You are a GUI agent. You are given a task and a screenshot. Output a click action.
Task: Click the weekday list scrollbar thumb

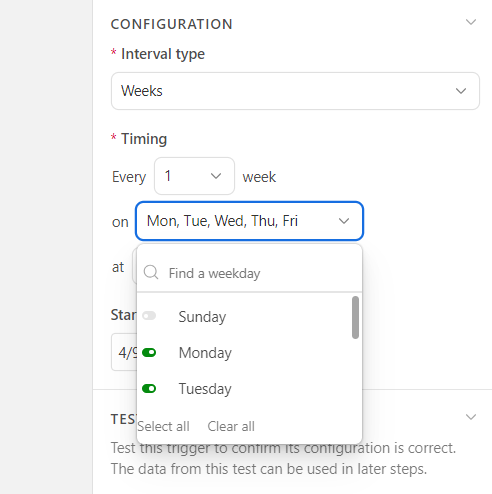pos(355,317)
